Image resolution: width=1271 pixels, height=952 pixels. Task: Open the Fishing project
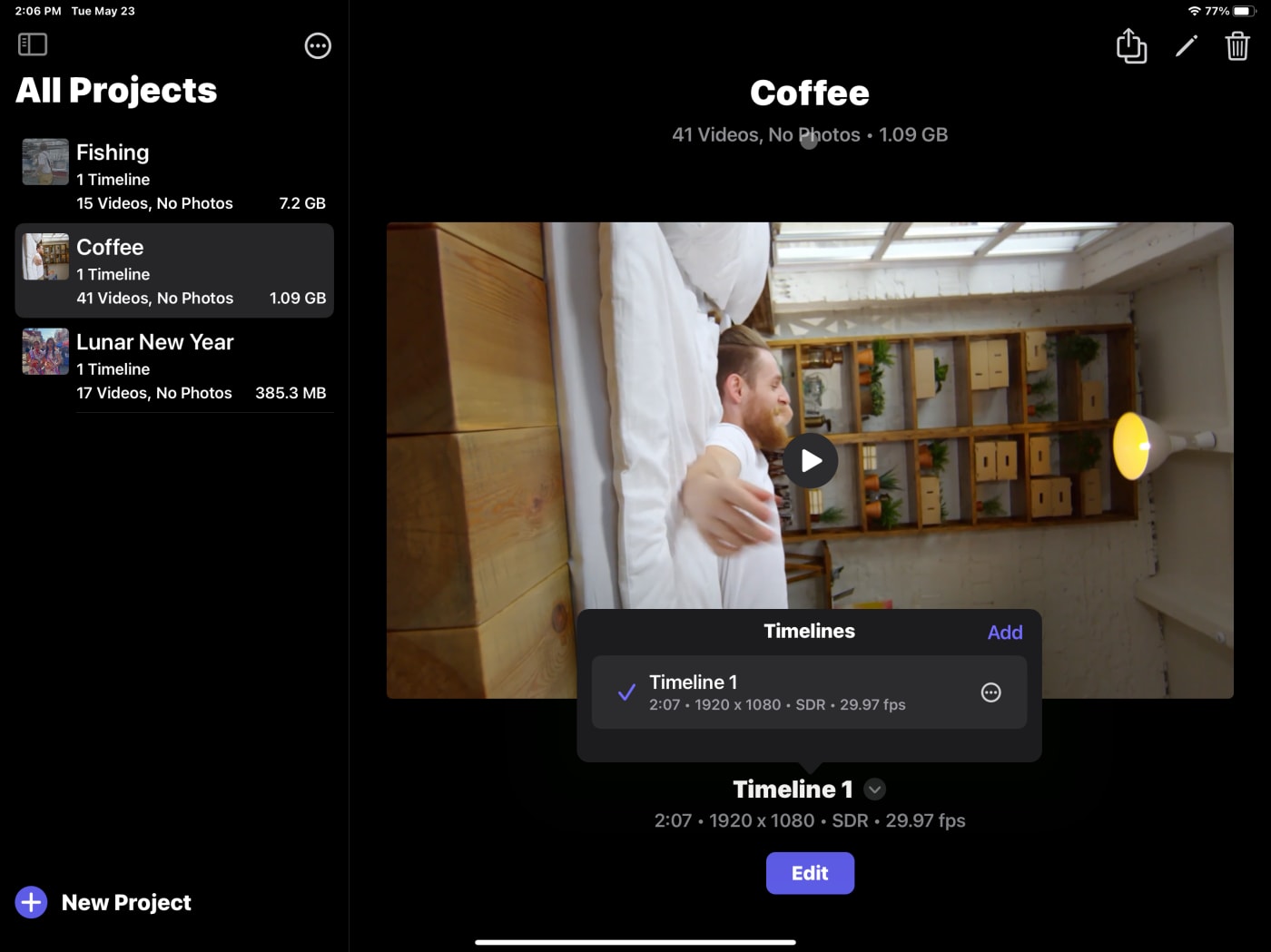174,177
